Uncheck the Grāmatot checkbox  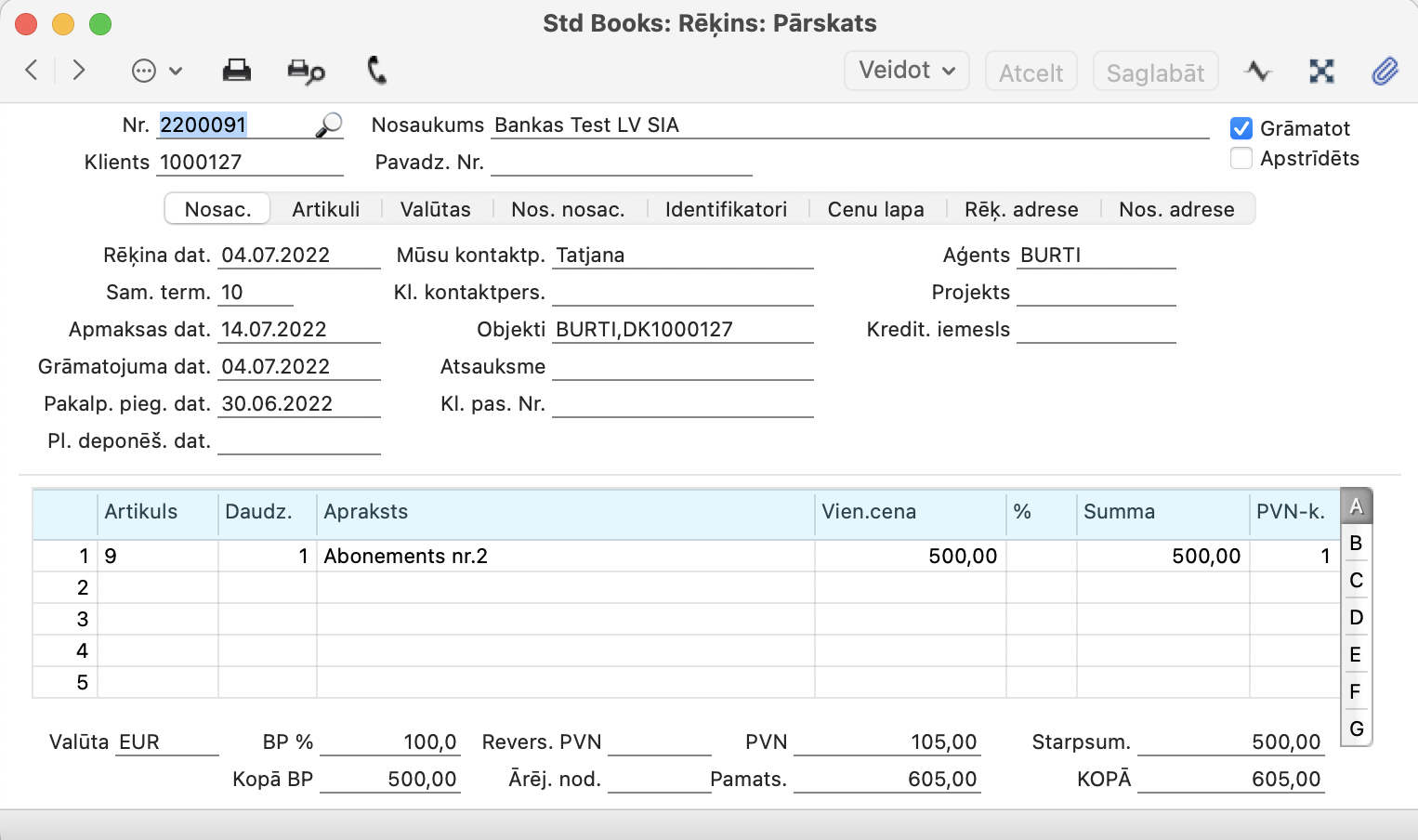click(x=1241, y=128)
